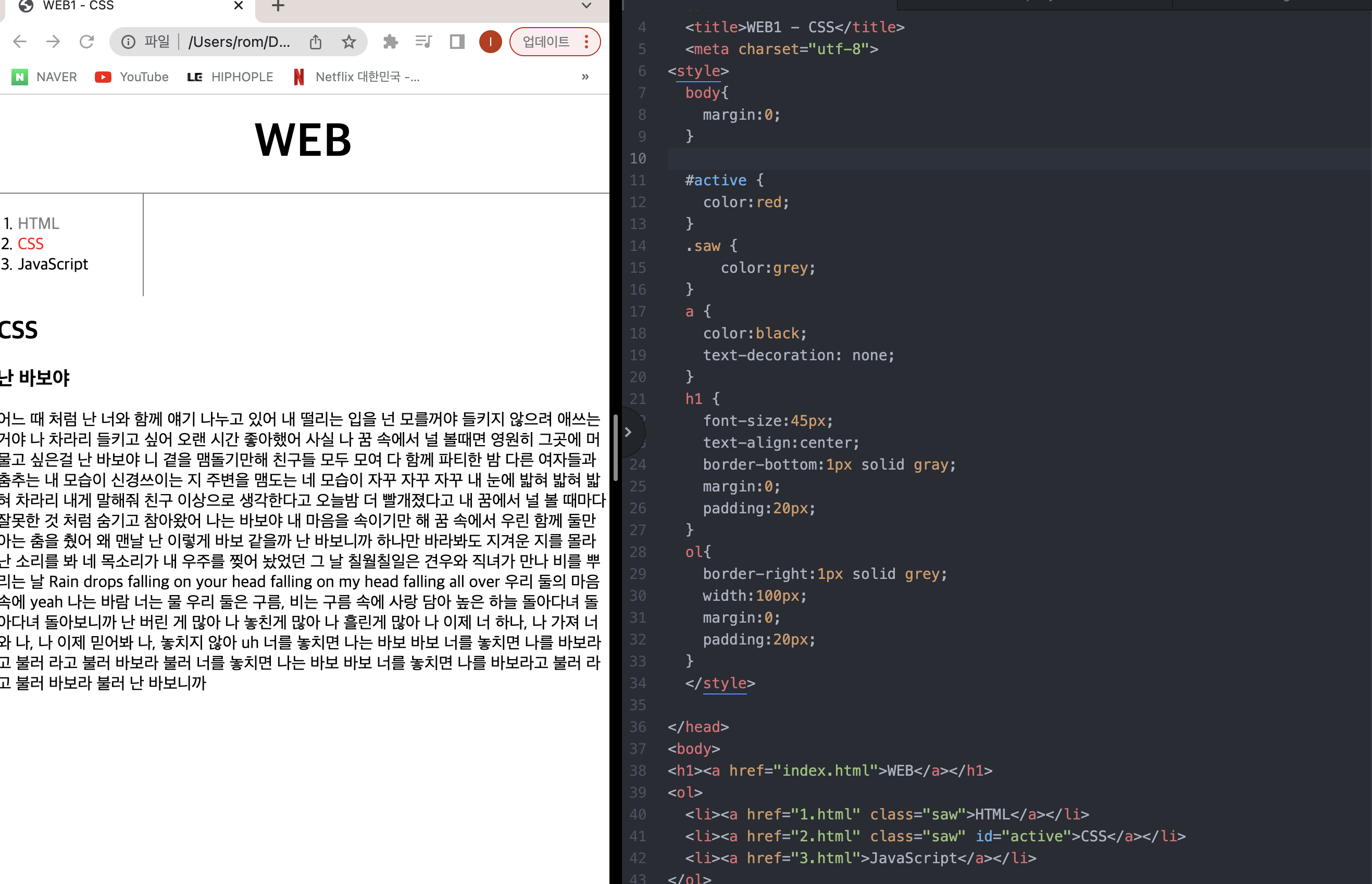Click the <body> tag on line 37
Viewport: 1372px width, 884px height.
coord(694,749)
